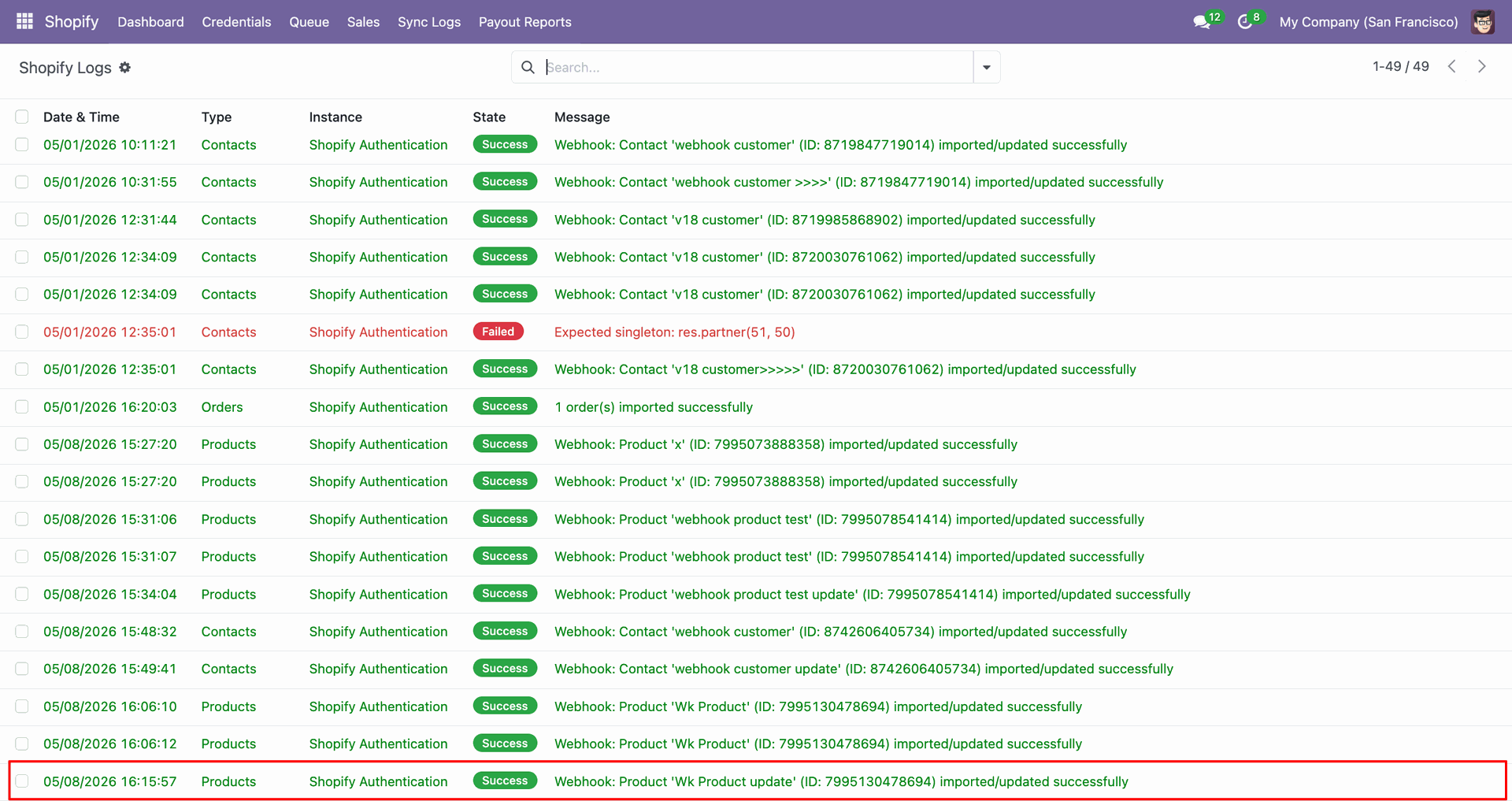
Task: Open message for contact ID 8719985868902
Action: tap(825, 220)
